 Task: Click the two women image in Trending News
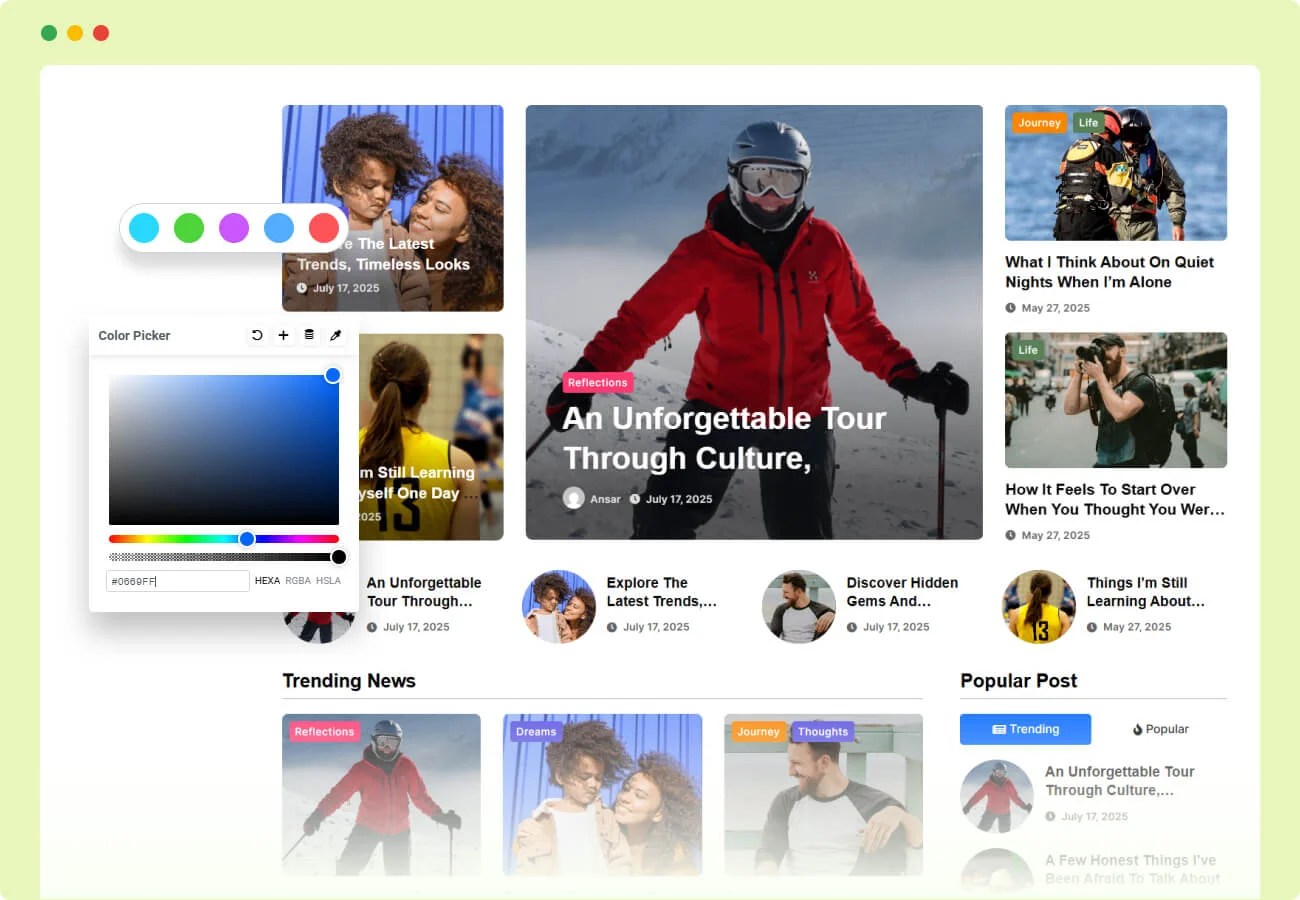click(x=602, y=795)
